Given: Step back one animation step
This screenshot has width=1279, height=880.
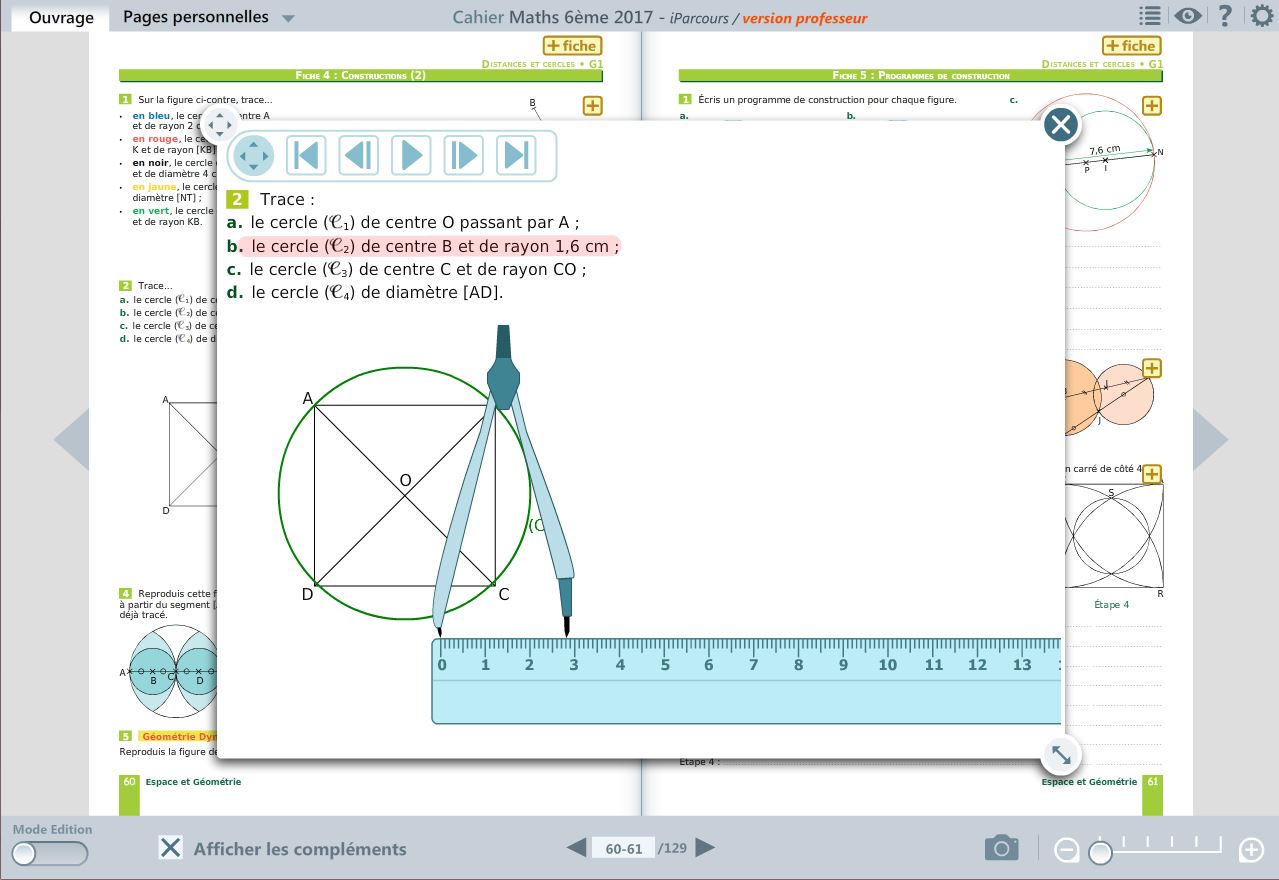Looking at the screenshot, I should point(359,156).
